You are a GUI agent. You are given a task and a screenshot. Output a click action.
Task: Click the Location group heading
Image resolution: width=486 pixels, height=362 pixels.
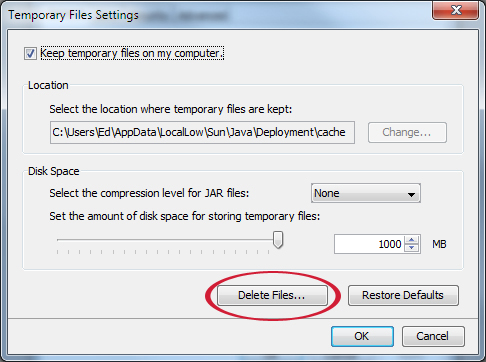tap(48, 85)
